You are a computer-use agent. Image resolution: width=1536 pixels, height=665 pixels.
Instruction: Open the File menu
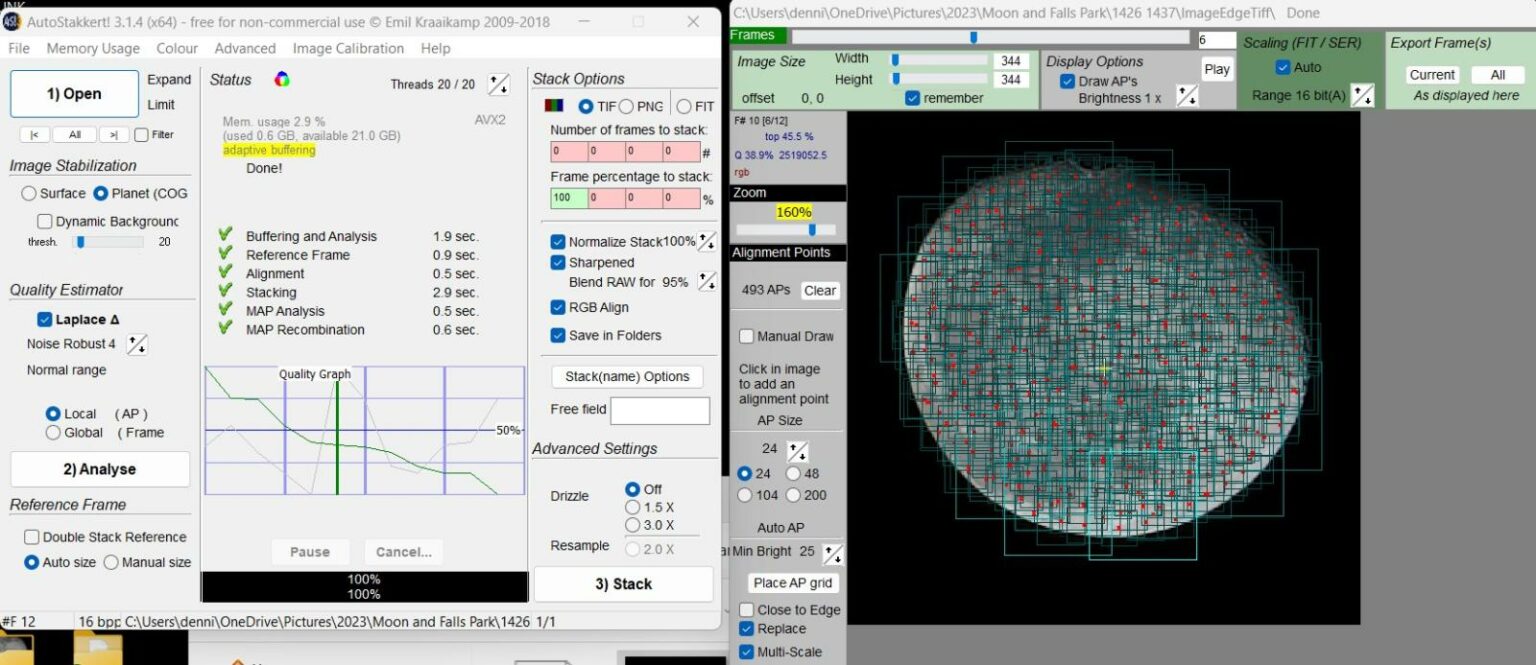click(19, 48)
